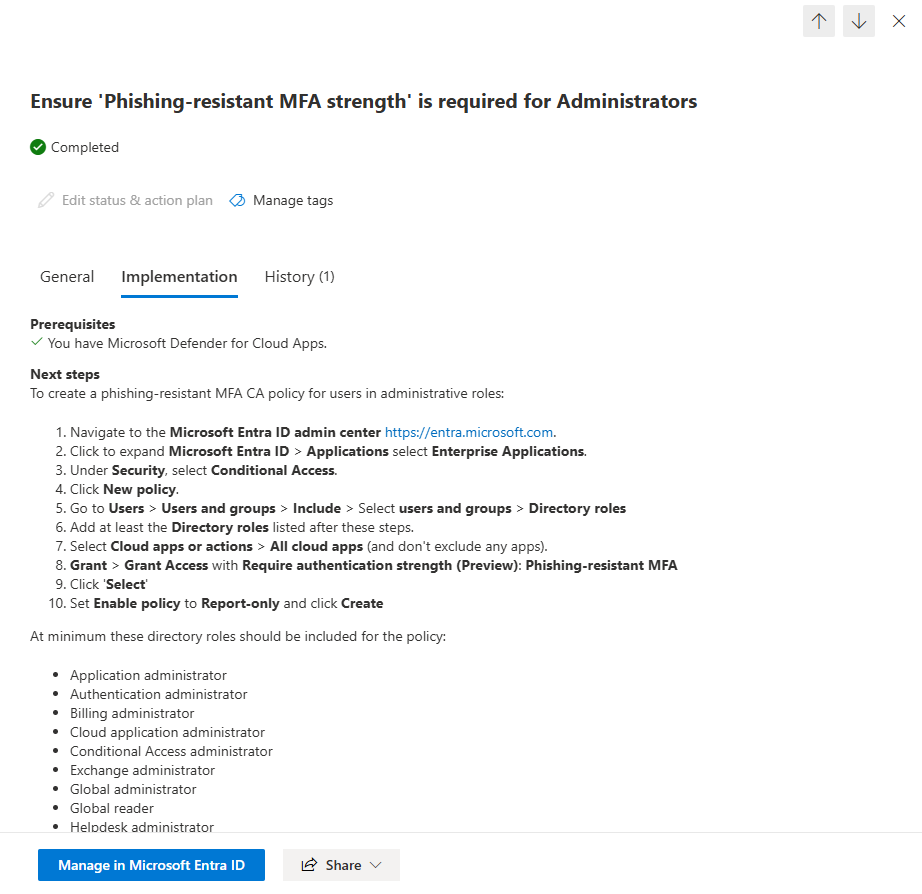922x894 pixels.
Task: Click the Completed status text
Action: 85,147
